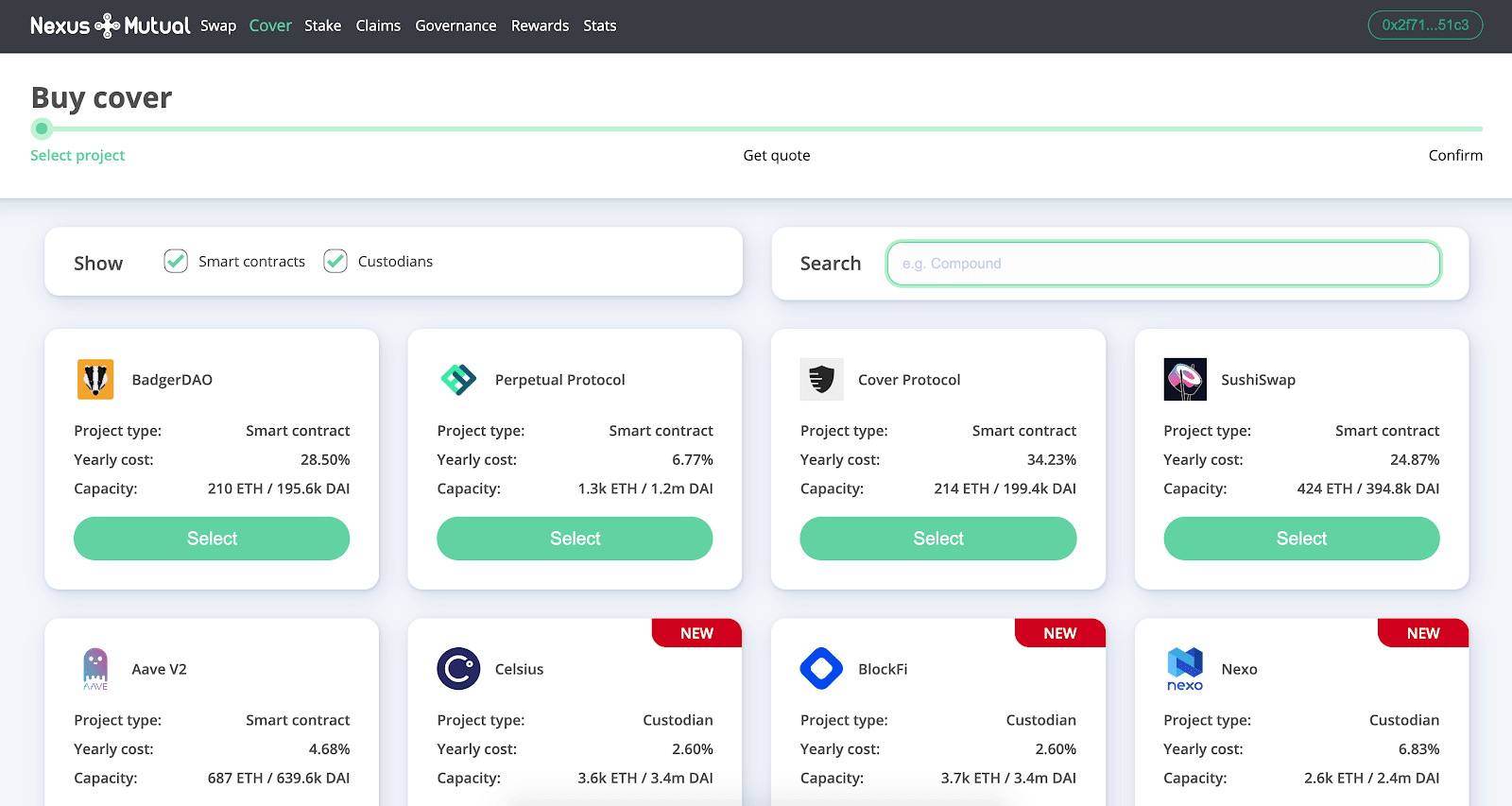This screenshot has width=1512, height=806.
Task: Click the Cover Protocol shield icon
Action: pyautogui.click(x=821, y=380)
